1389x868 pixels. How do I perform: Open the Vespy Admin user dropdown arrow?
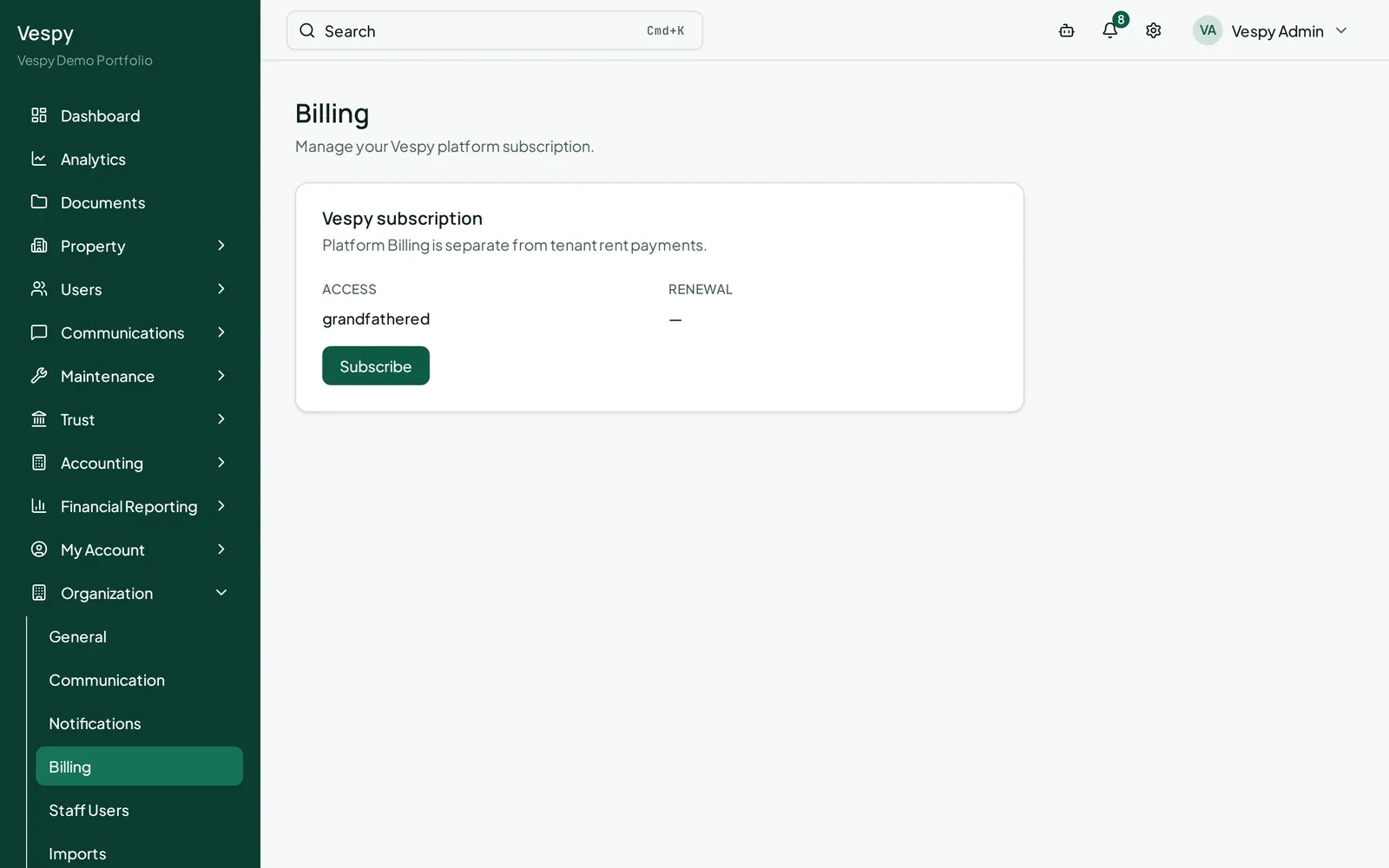point(1341,31)
